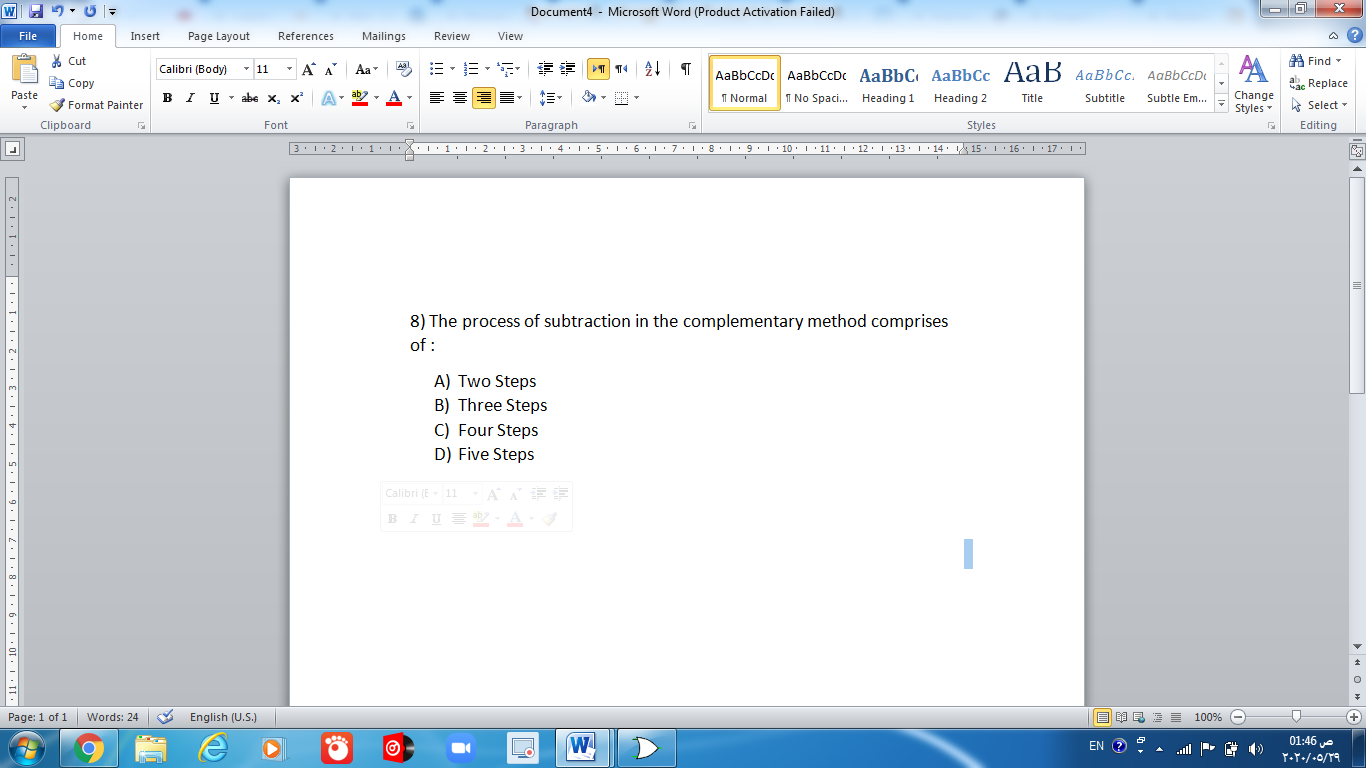Apply the Heading 1 style
1366x768 pixels.
click(x=888, y=82)
